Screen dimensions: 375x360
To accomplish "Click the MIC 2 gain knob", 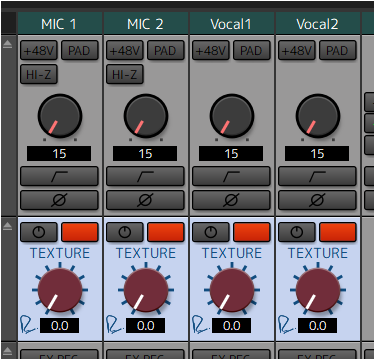I will point(146,116).
